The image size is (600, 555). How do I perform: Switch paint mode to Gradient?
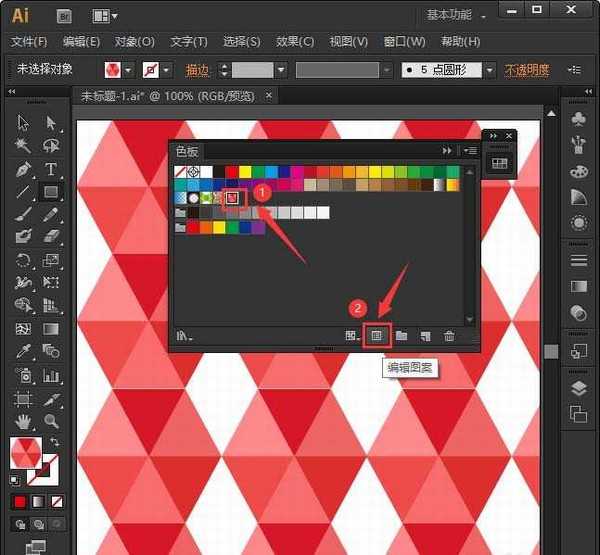[38, 500]
